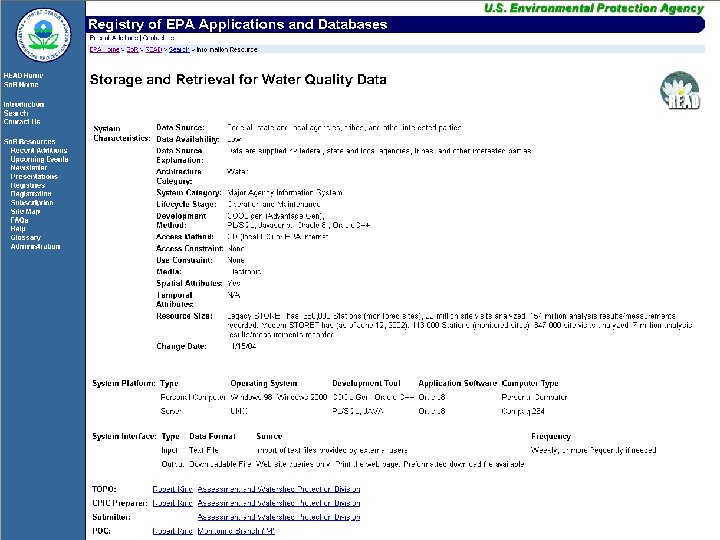Open Upcoming Events in the sidebar
The width and height of the screenshot is (720, 540).
click(39, 159)
